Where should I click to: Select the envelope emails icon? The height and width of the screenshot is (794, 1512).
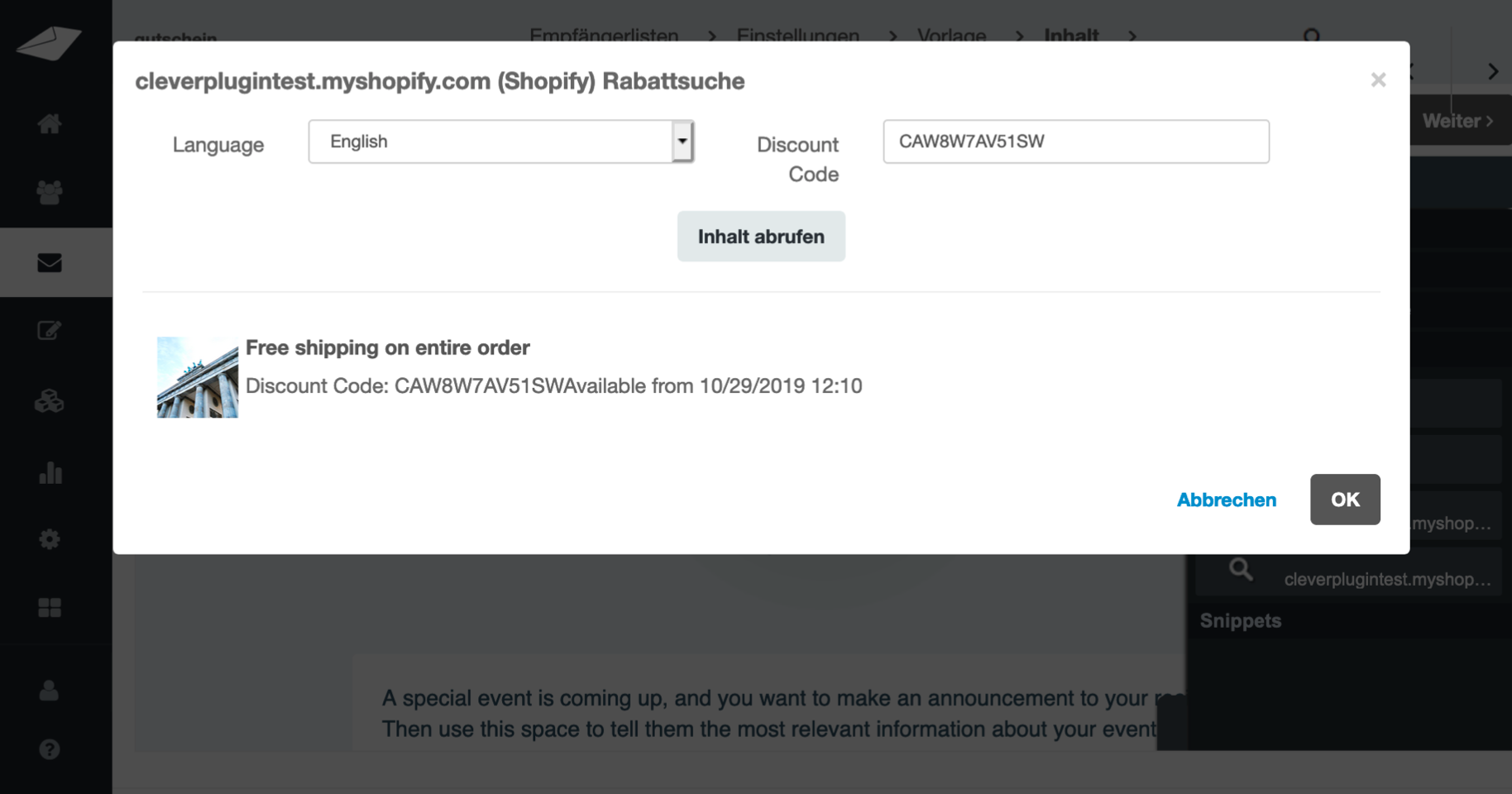(x=50, y=262)
